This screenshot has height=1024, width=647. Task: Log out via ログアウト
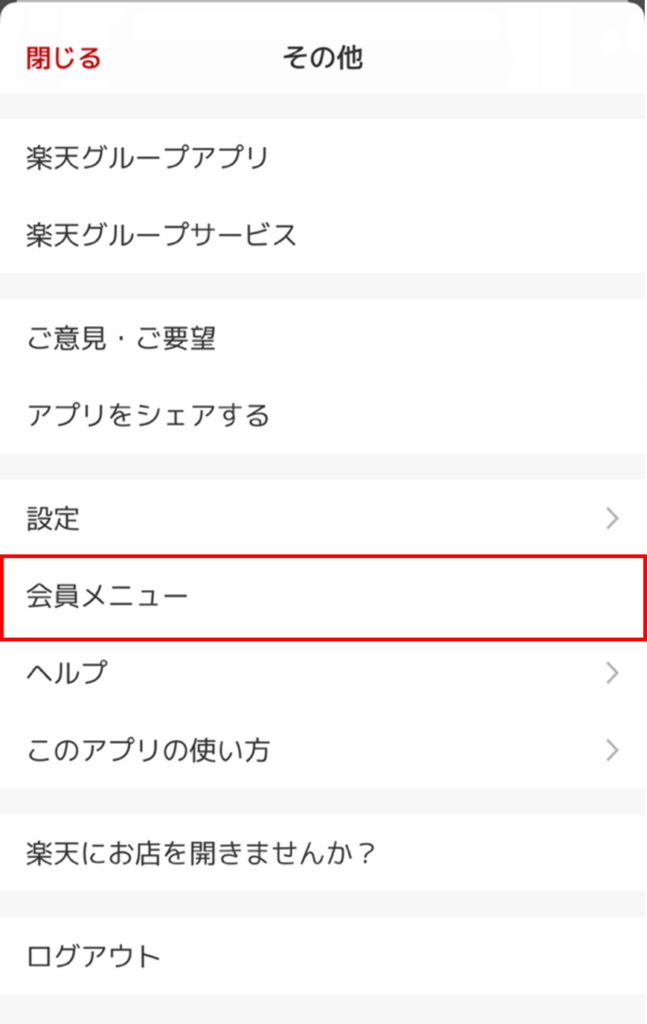coord(94,956)
